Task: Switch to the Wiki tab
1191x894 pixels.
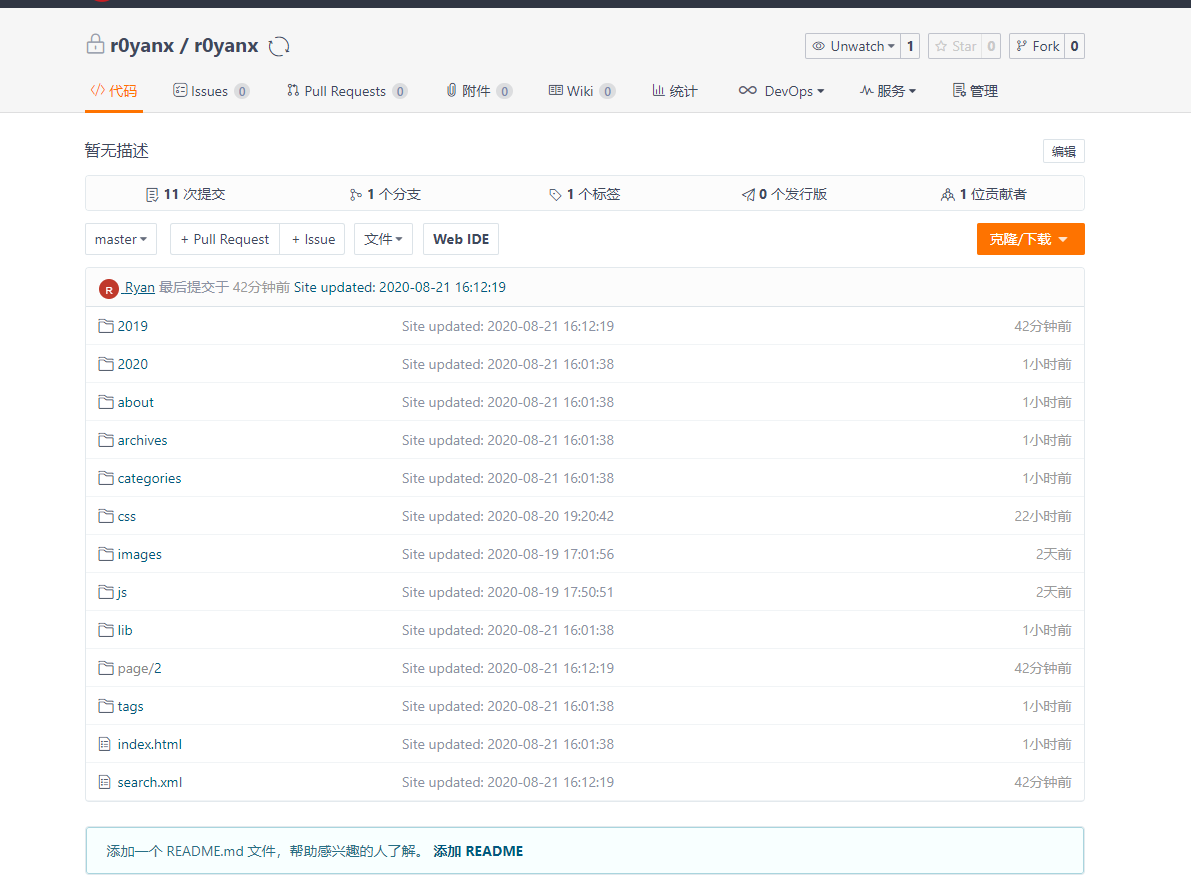Action: [x=581, y=91]
